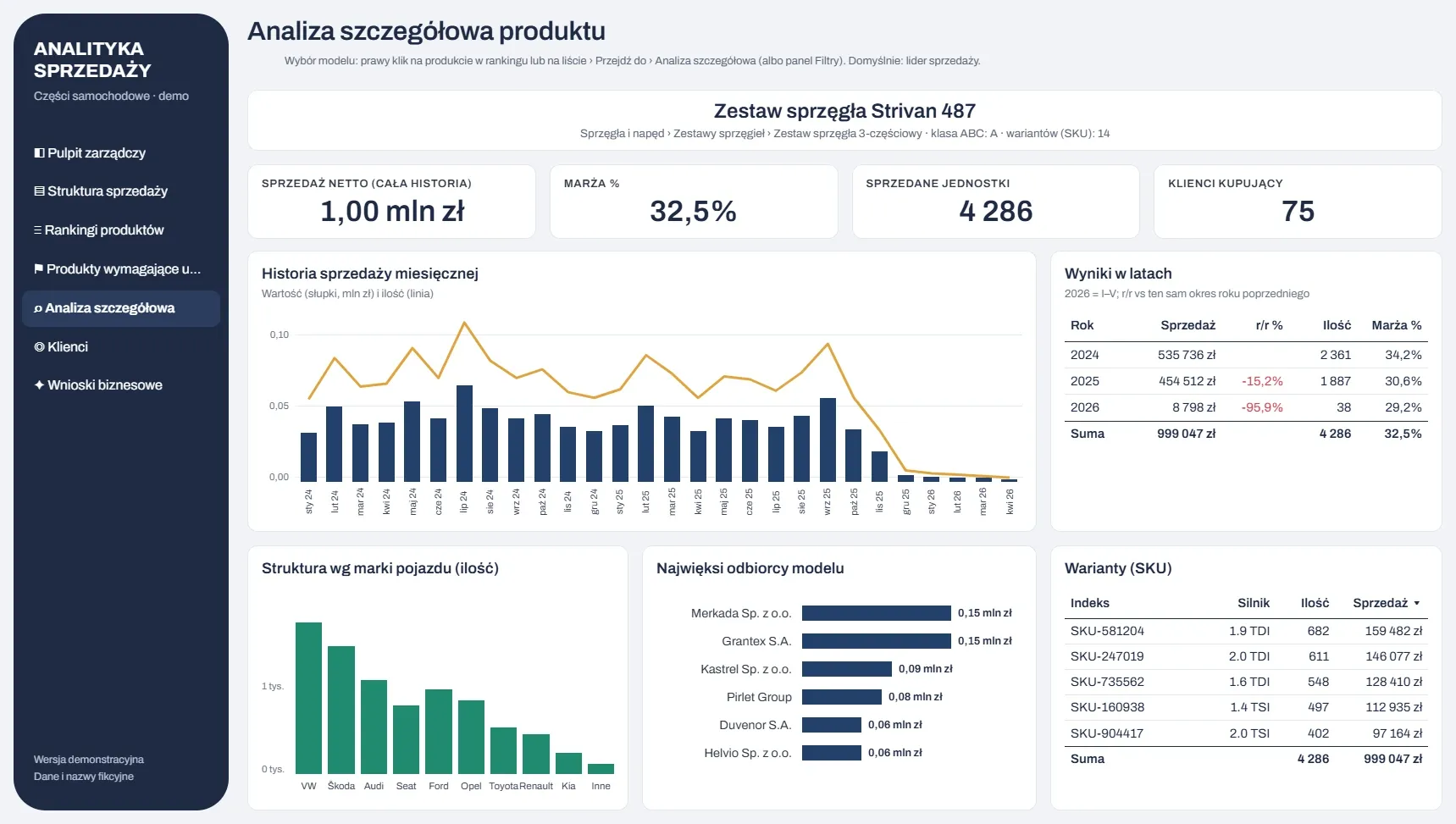
Task: Click the Toyota bar in brand chart
Action: click(503, 750)
